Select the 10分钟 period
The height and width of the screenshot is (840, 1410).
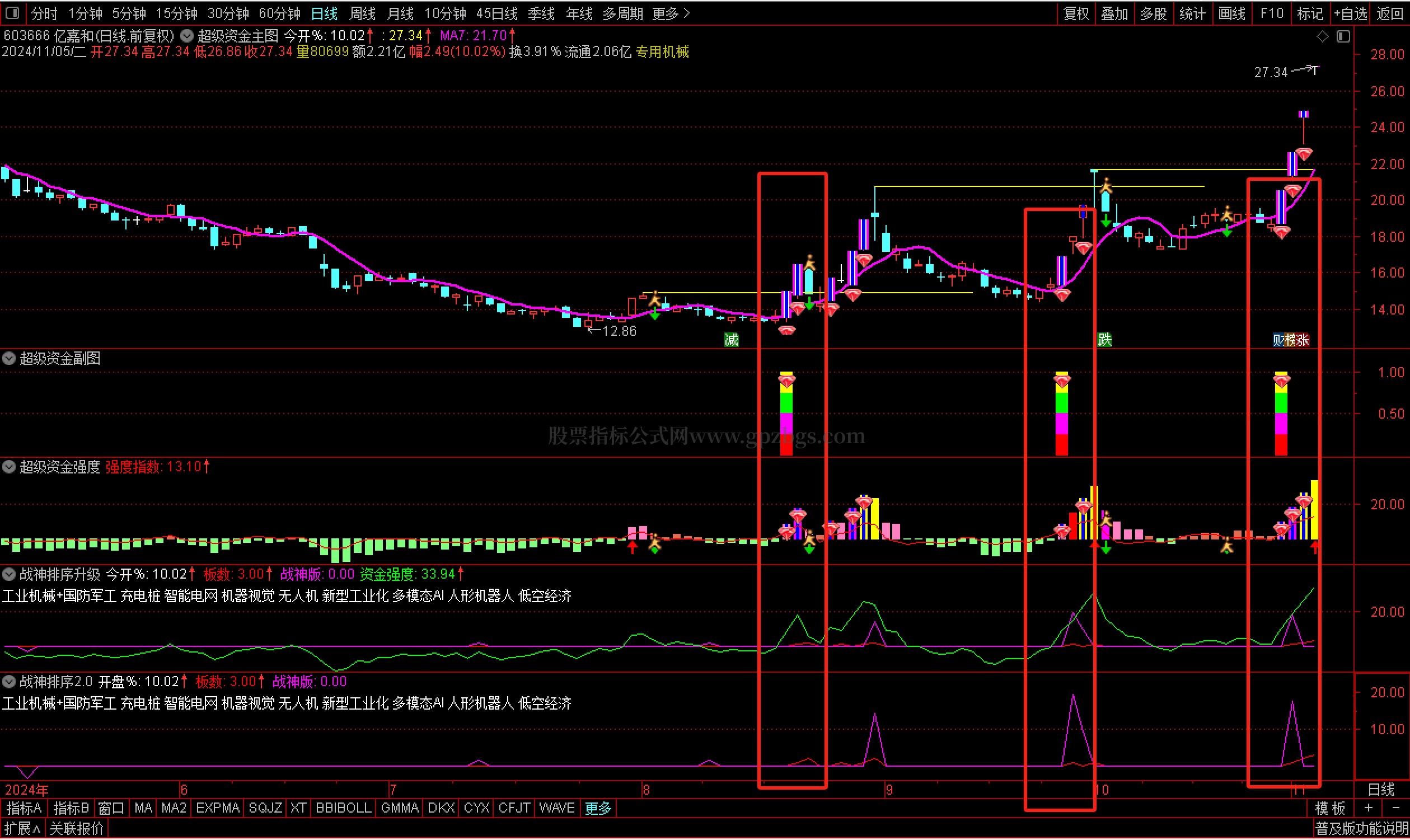pos(446,13)
